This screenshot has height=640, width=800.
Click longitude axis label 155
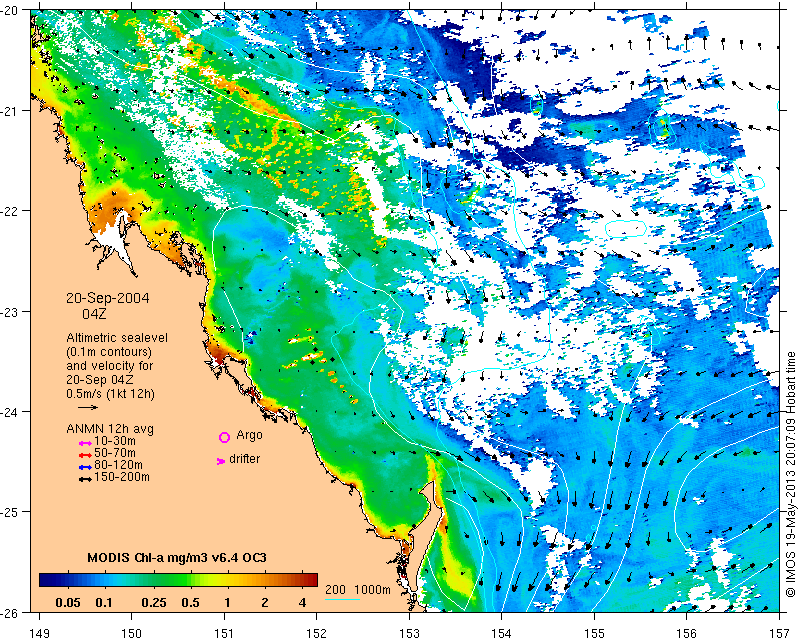594,633
